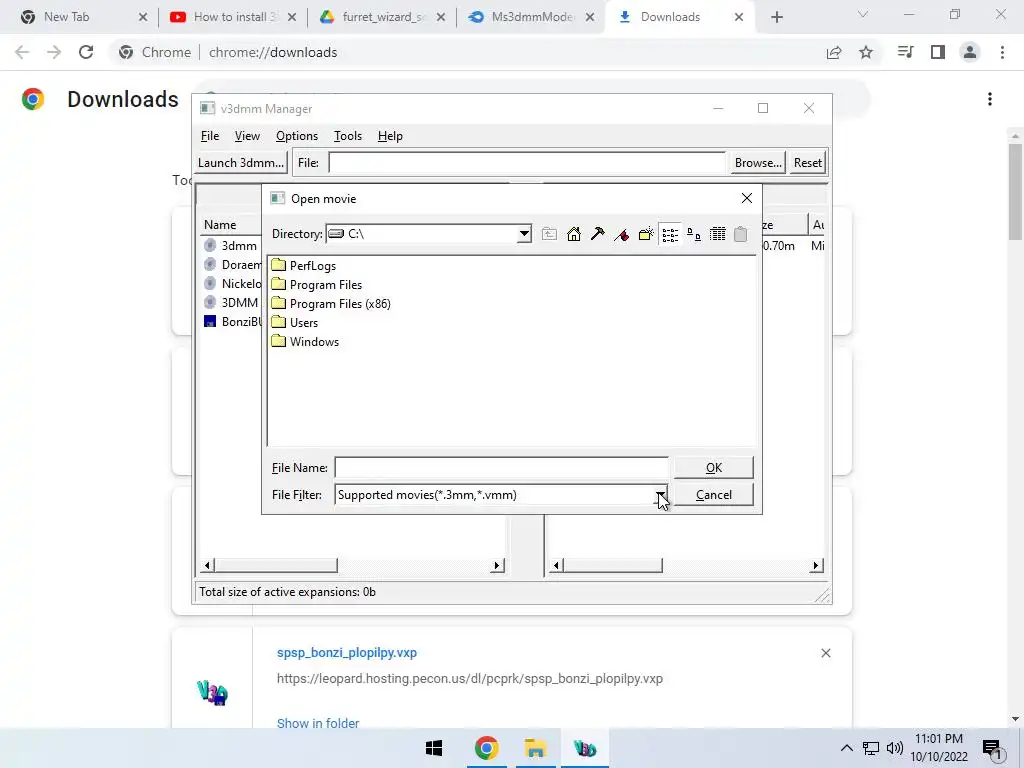
Task: Bookmark this page with the star icon
Action: [x=866, y=52]
